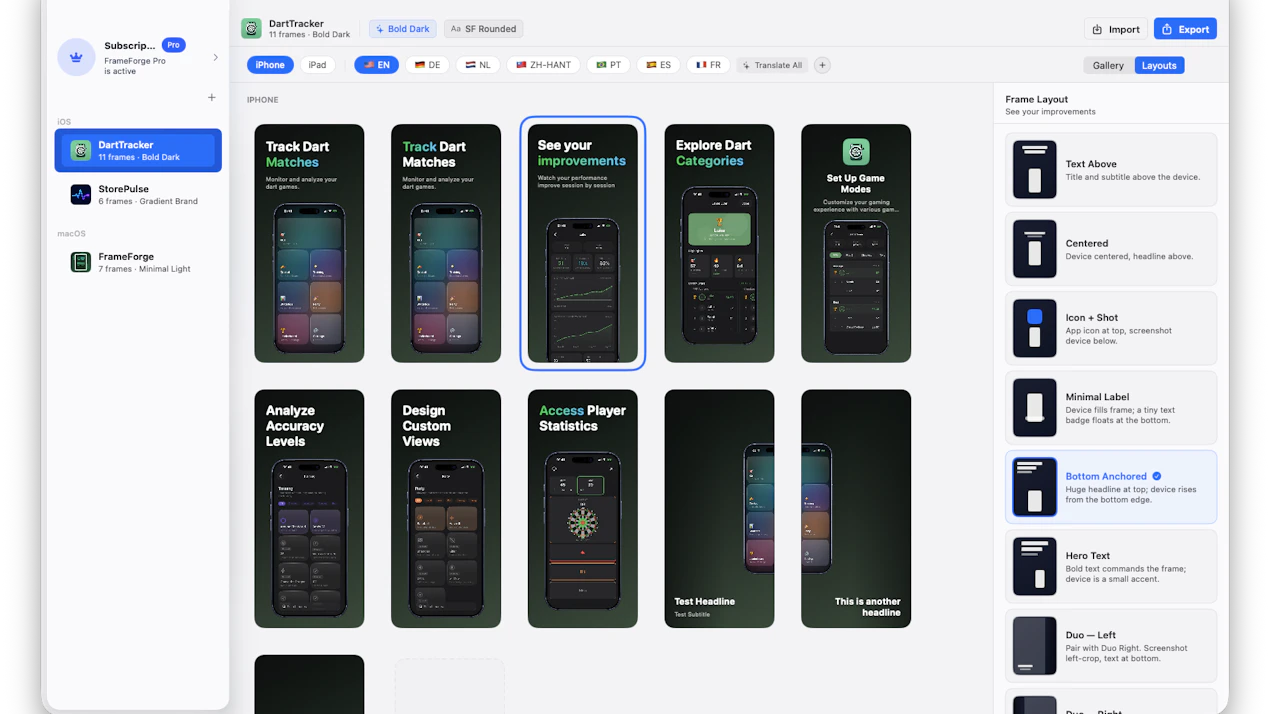The image size is (1270, 714).
Task: Open the Bold Dark theme picker
Action: [x=402, y=29]
